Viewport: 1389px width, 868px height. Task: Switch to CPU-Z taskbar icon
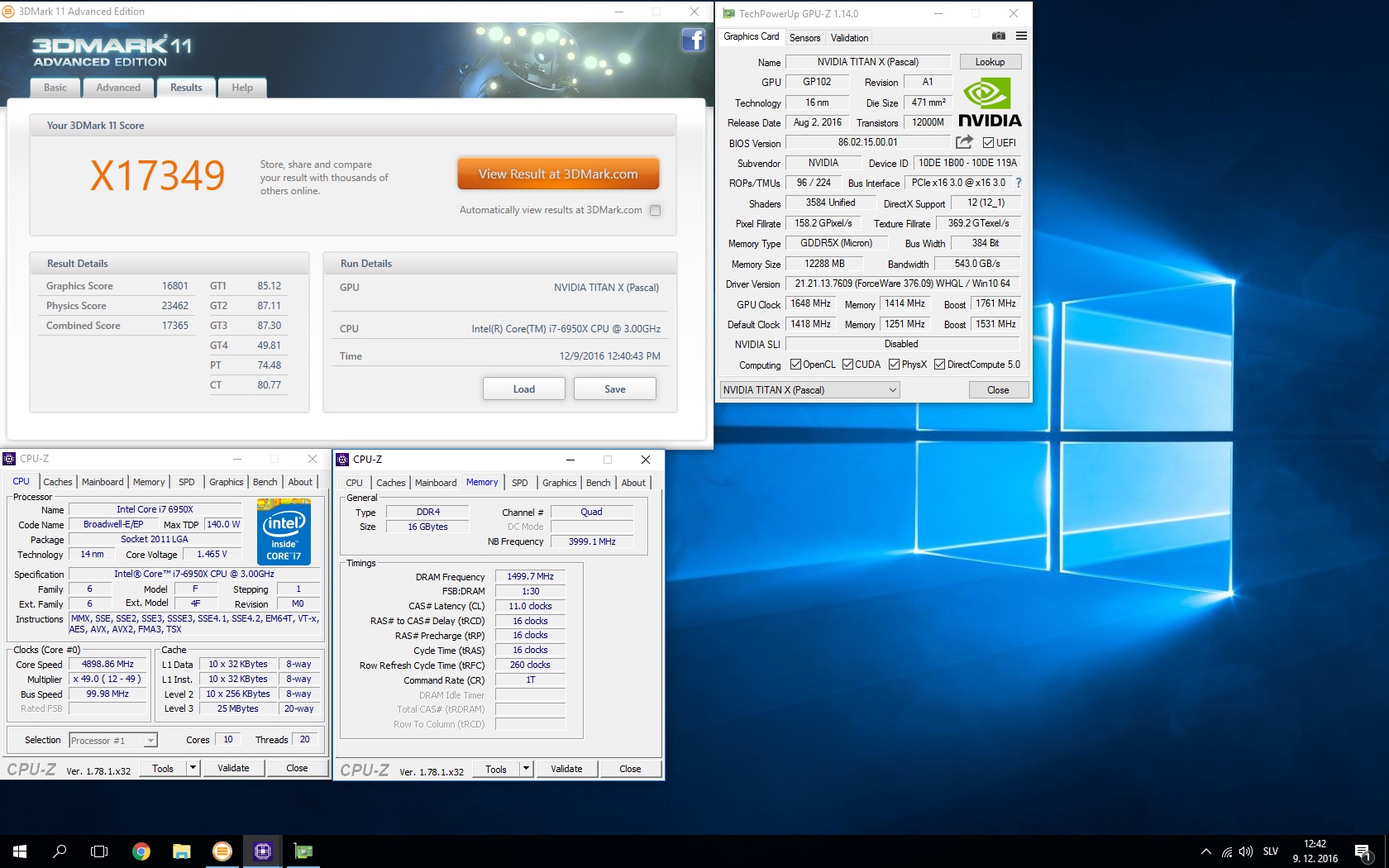click(x=262, y=851)
